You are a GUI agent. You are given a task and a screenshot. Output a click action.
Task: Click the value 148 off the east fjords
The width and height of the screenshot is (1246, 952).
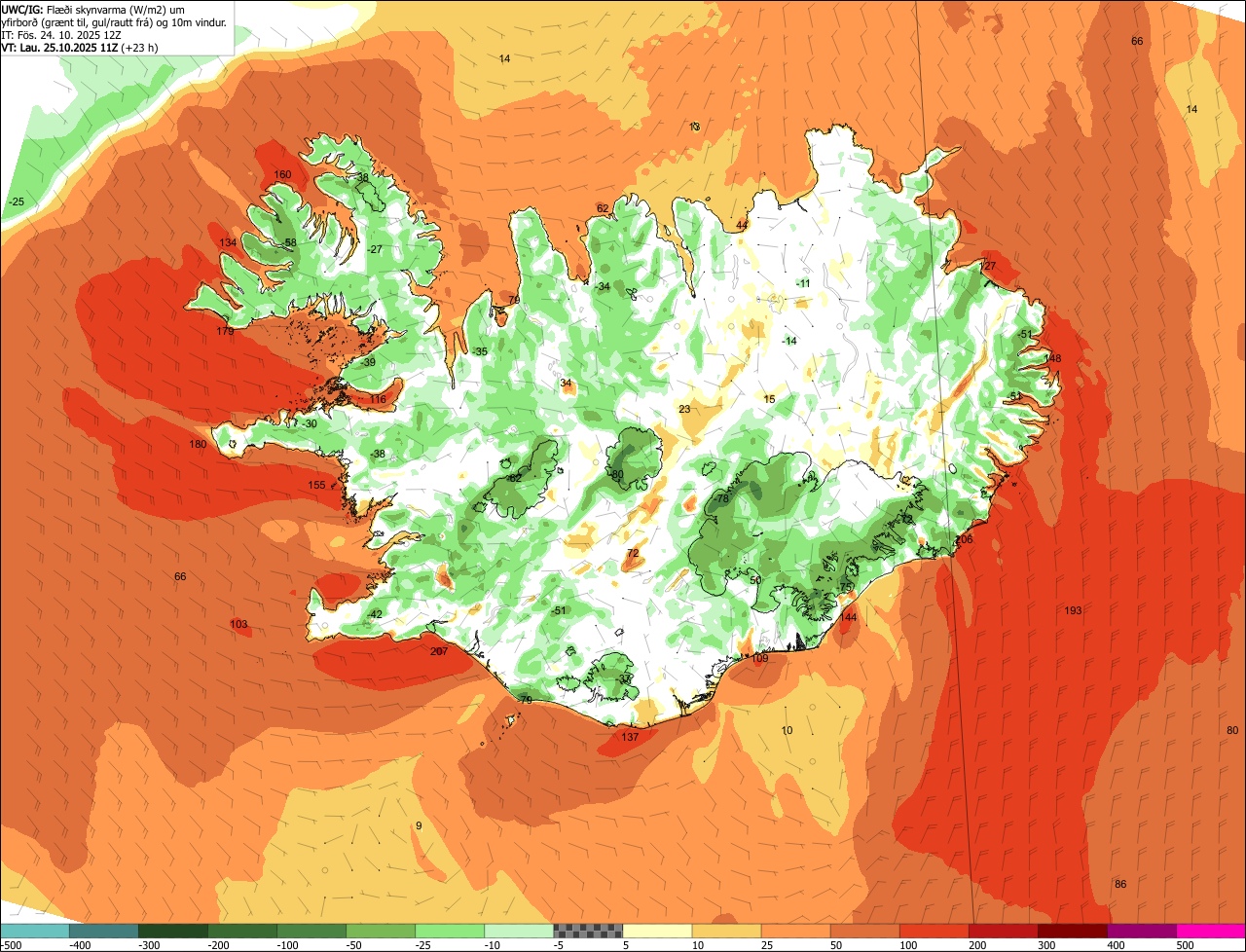(x=1052, y=359)
